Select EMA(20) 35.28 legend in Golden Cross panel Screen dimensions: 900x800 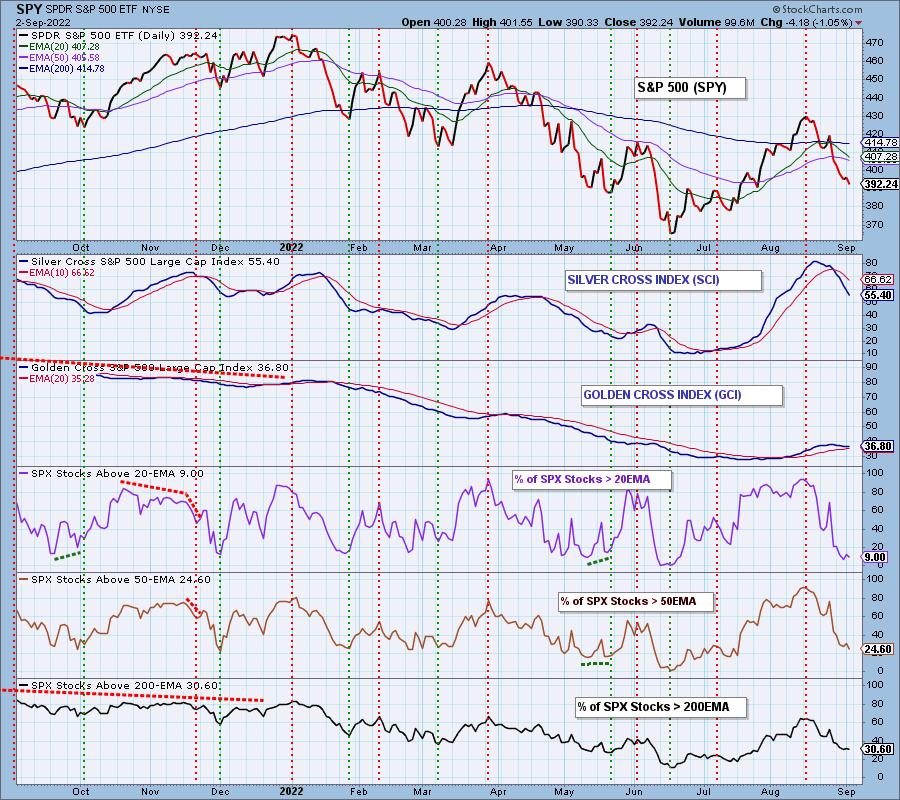[x=57, y=379]
